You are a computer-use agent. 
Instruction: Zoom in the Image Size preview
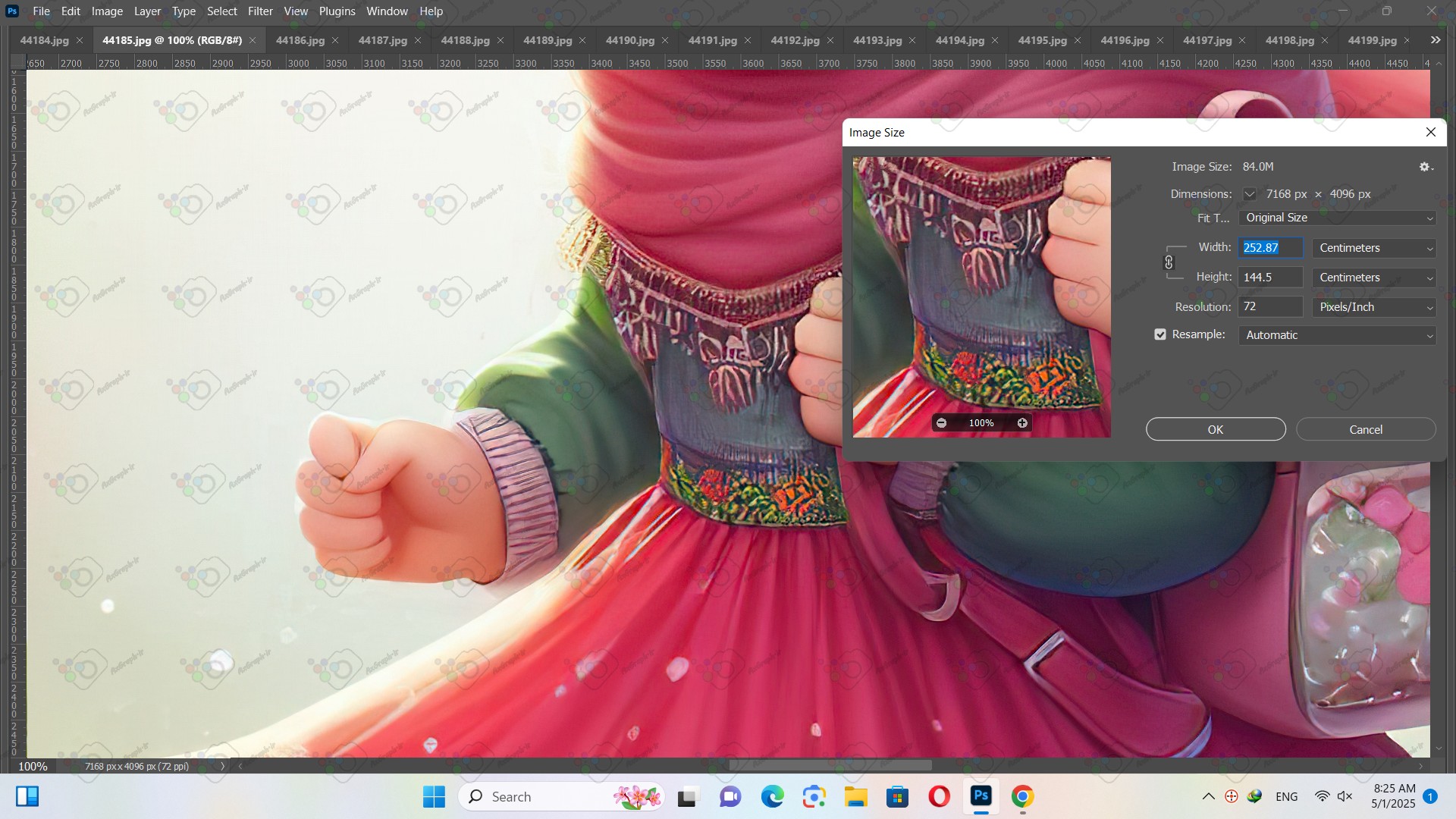coord(1022,423)
